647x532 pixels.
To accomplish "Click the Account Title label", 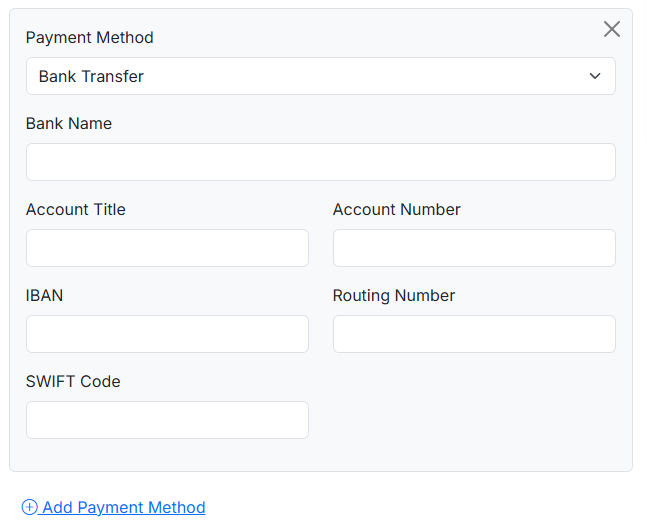I will coord(76,209).
